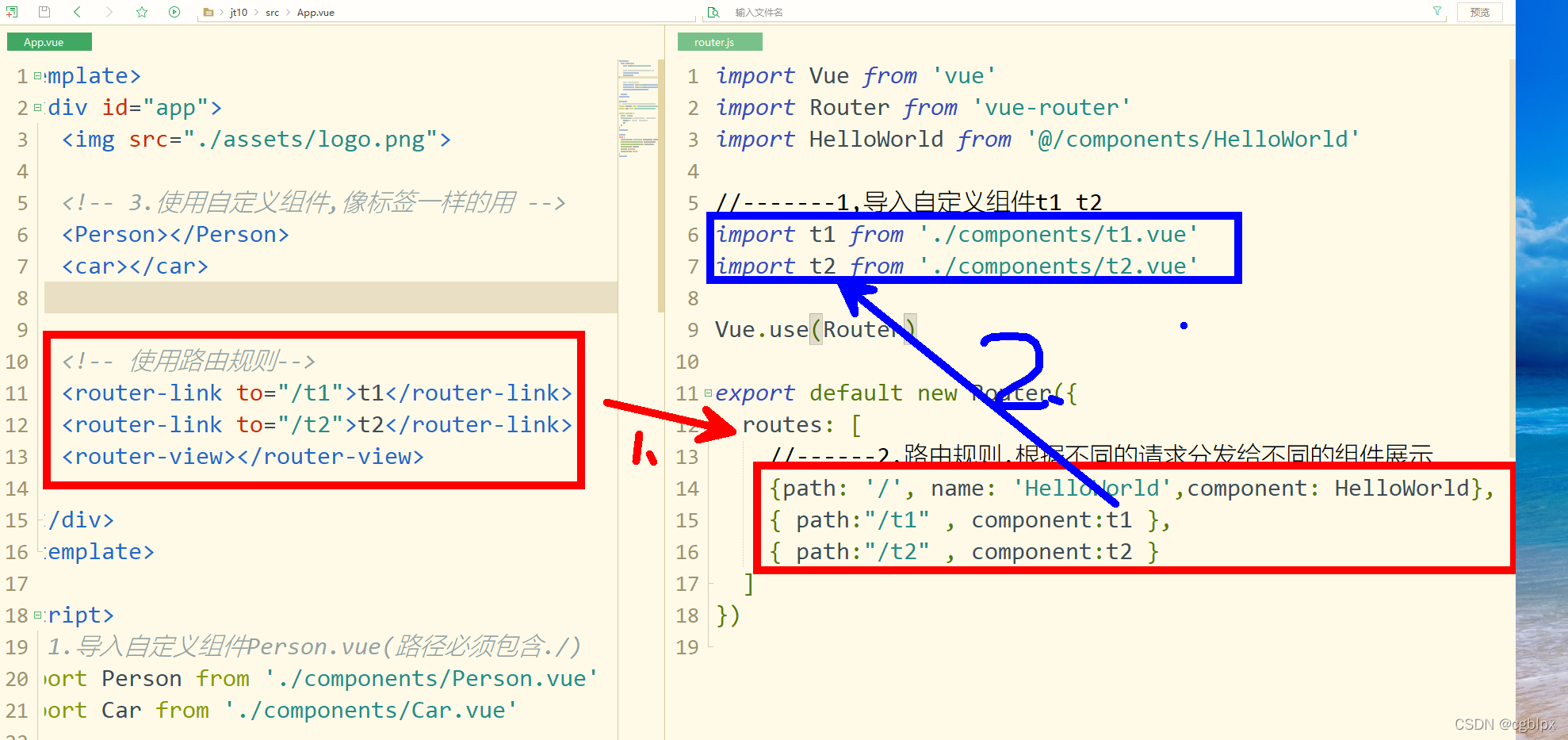Click the 'routes: [' line in router.js

pyautogui.click(x=802, y=425)
